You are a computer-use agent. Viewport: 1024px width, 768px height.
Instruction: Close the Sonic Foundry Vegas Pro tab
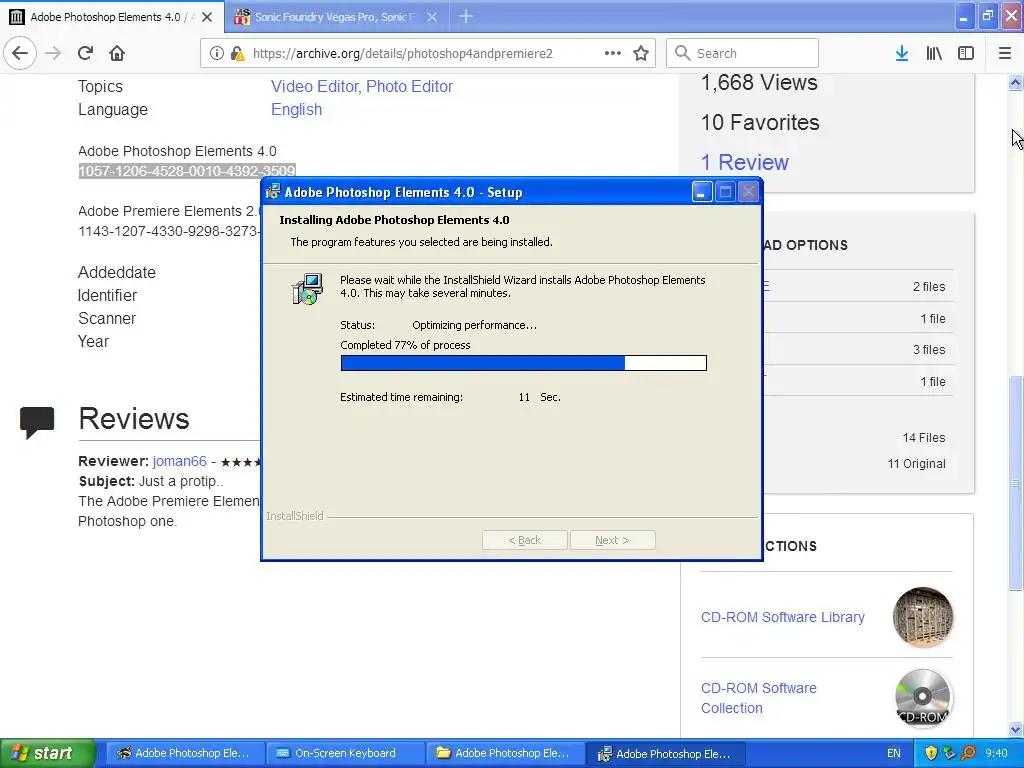click(432, 17)
